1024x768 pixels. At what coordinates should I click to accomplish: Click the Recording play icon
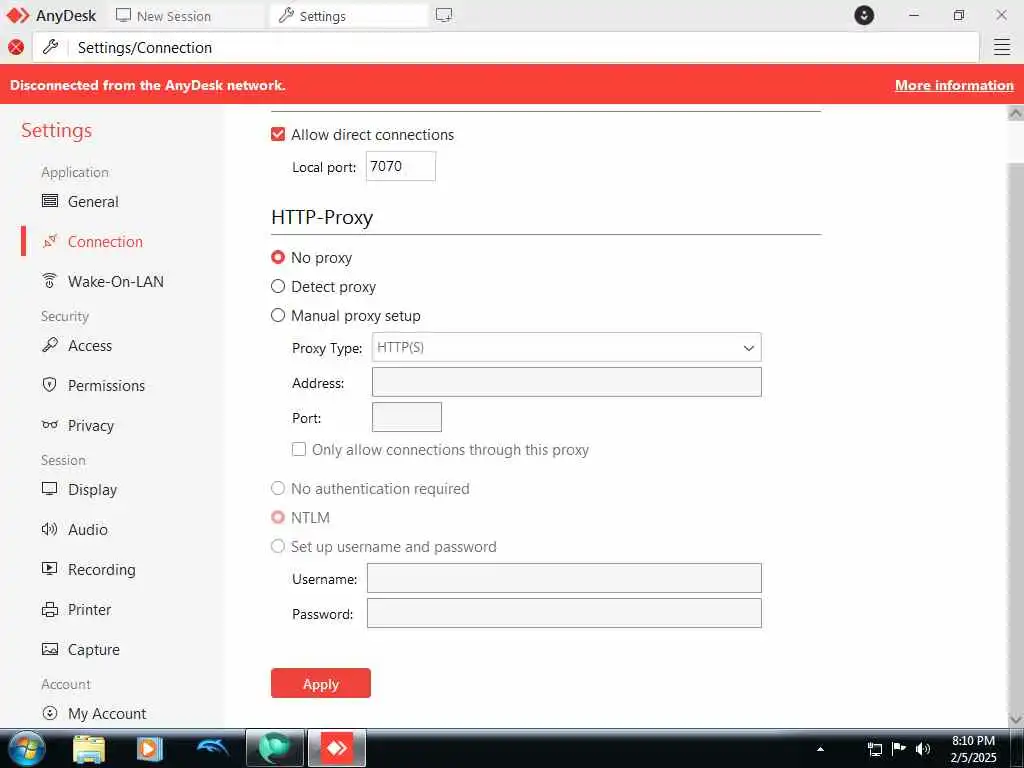[50, 568]
